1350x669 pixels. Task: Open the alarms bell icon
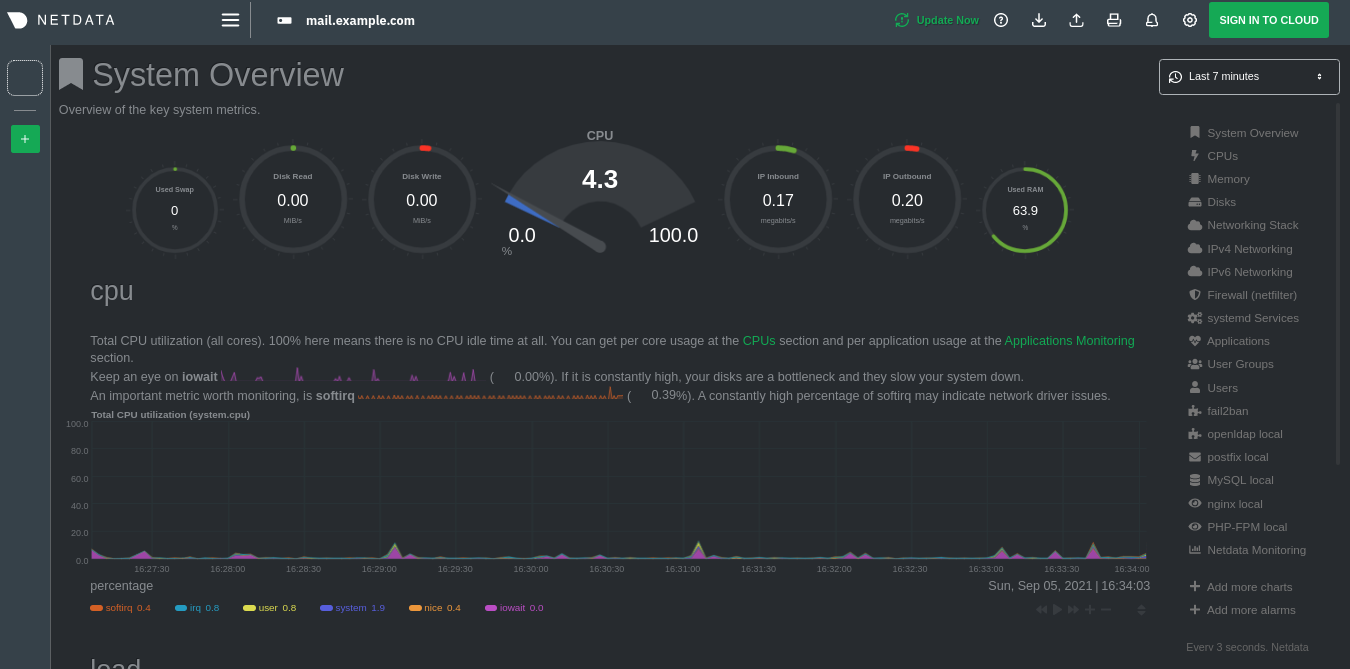click(x=1152, y=20)
